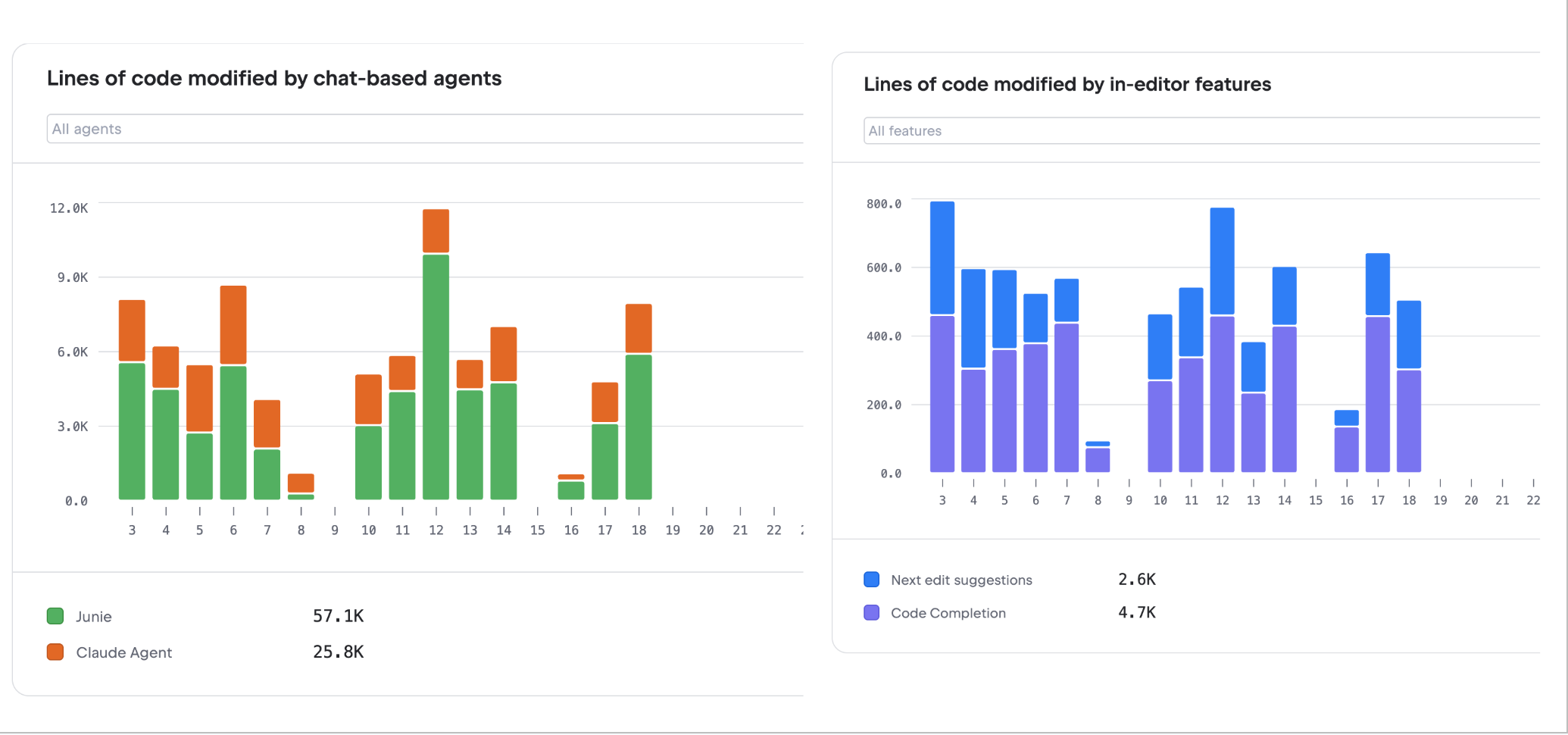Select the purple Code Completion bar on day 17
Viewport: 1568px width, 735px height.
(1378, 394)
